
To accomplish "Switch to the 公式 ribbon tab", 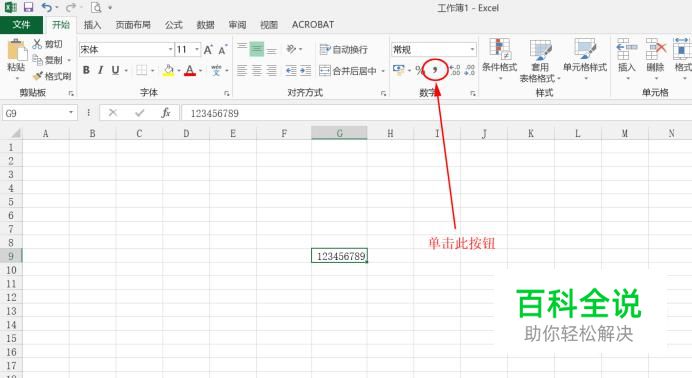I will 173,25.
